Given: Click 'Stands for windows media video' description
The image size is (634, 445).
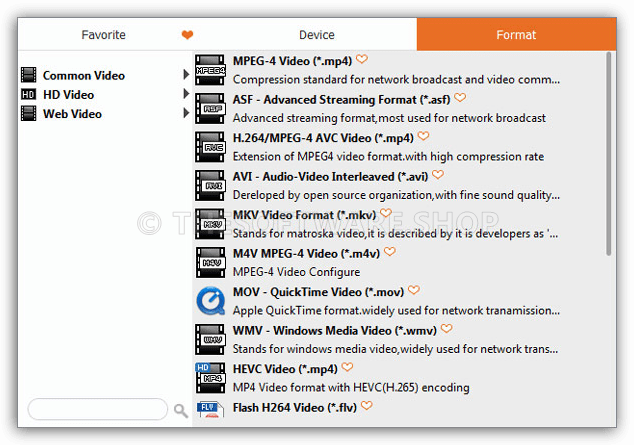Looking at the screenshot, I should tap(395, 349).
